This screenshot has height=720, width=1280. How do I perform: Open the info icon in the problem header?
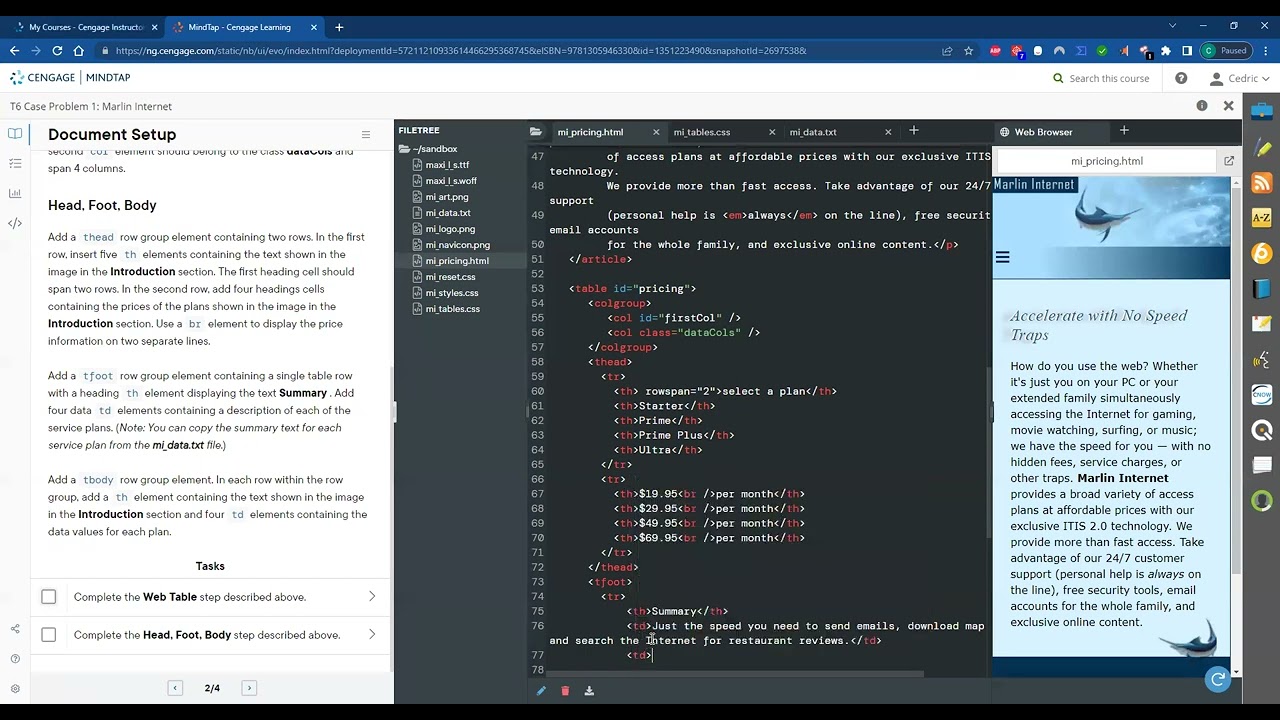point(1202,106)
